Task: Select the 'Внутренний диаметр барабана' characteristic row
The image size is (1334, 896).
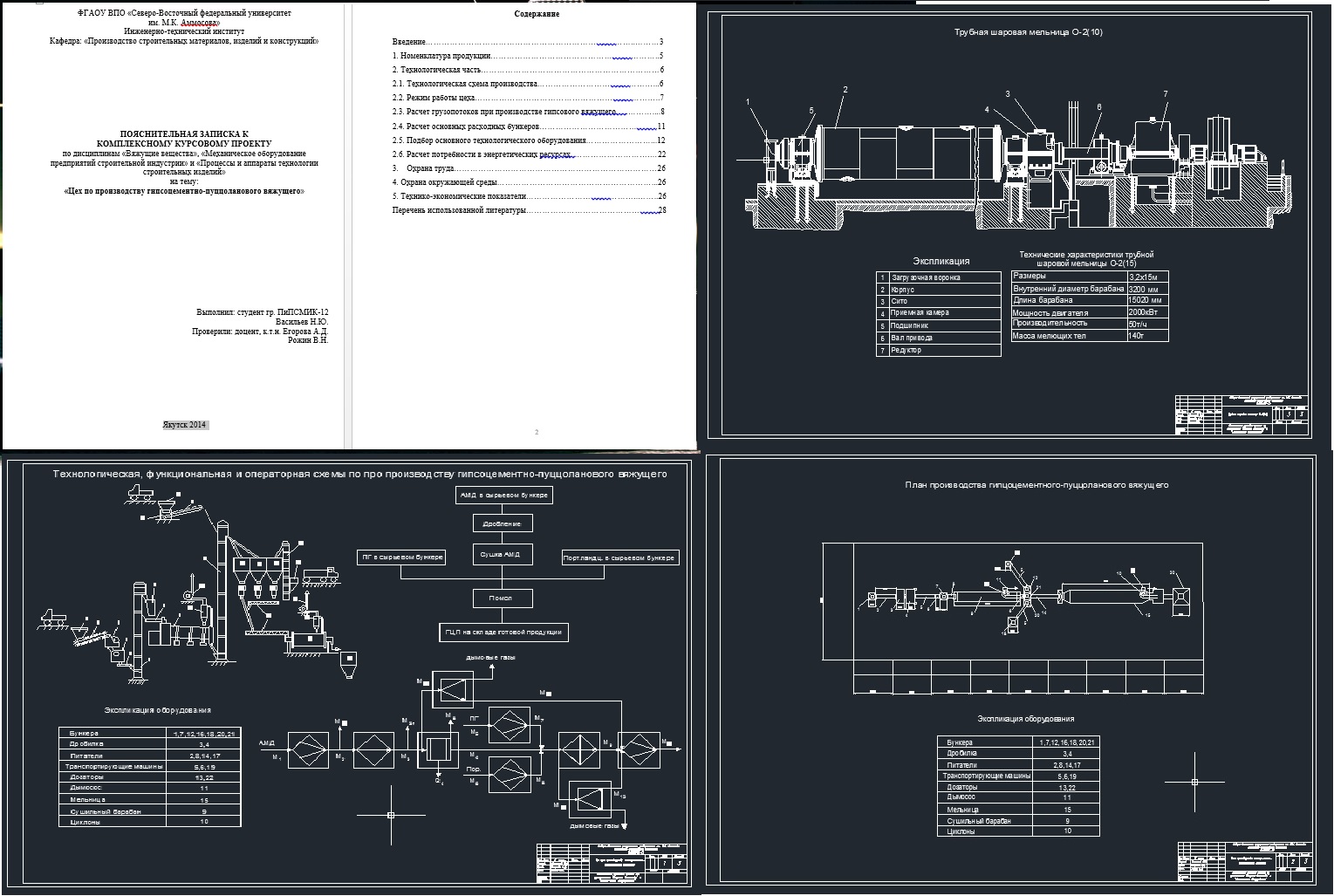Action: [1090, 288]
